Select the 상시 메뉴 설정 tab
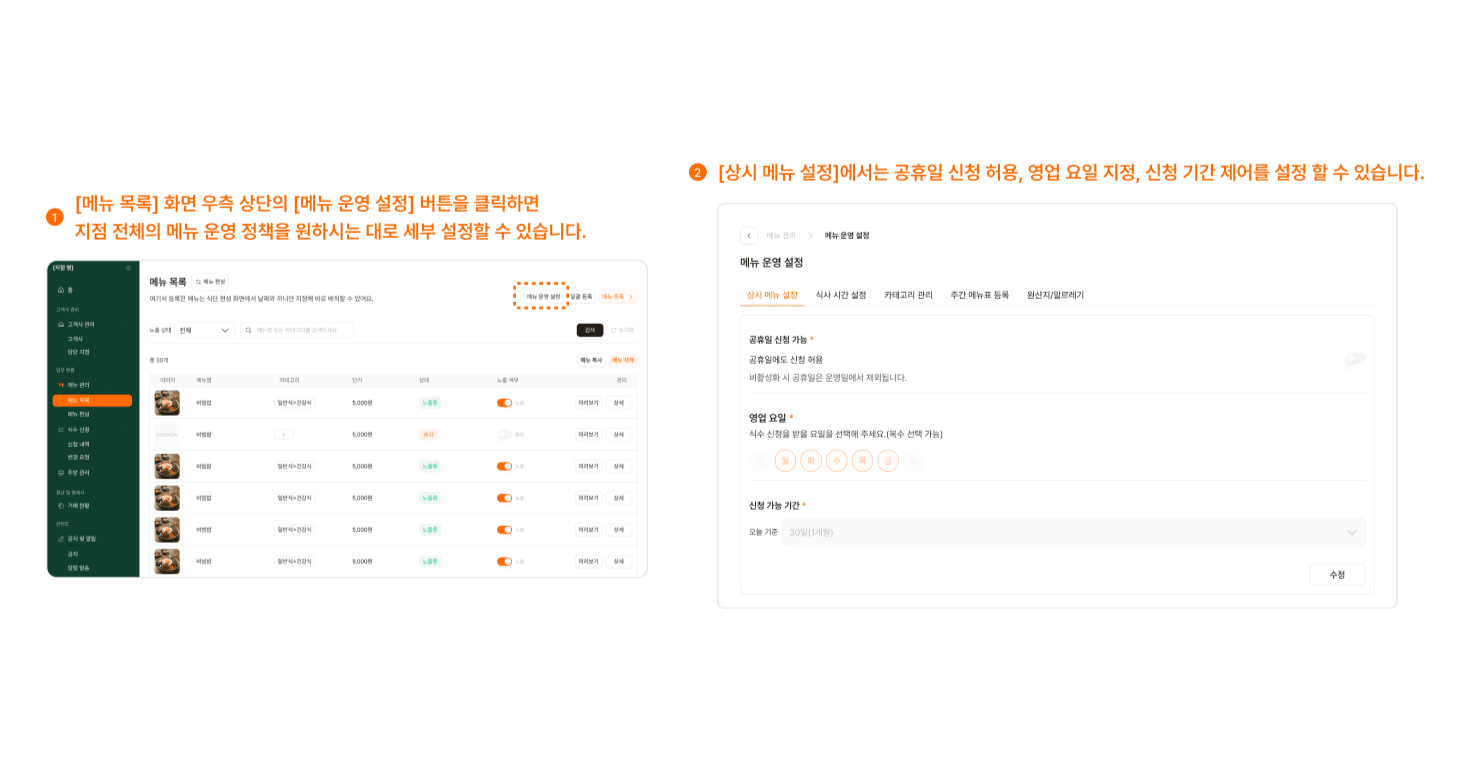 tap(772, 295)
